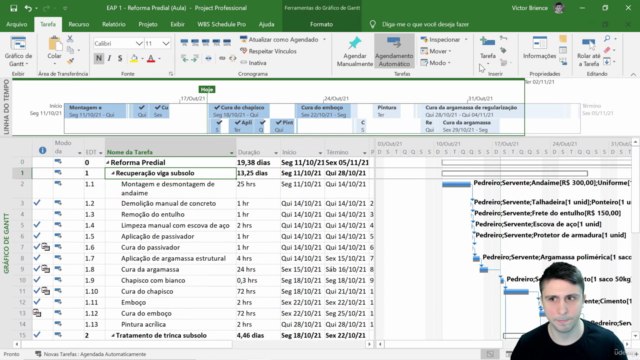Open the Arquivo menu

17,24
